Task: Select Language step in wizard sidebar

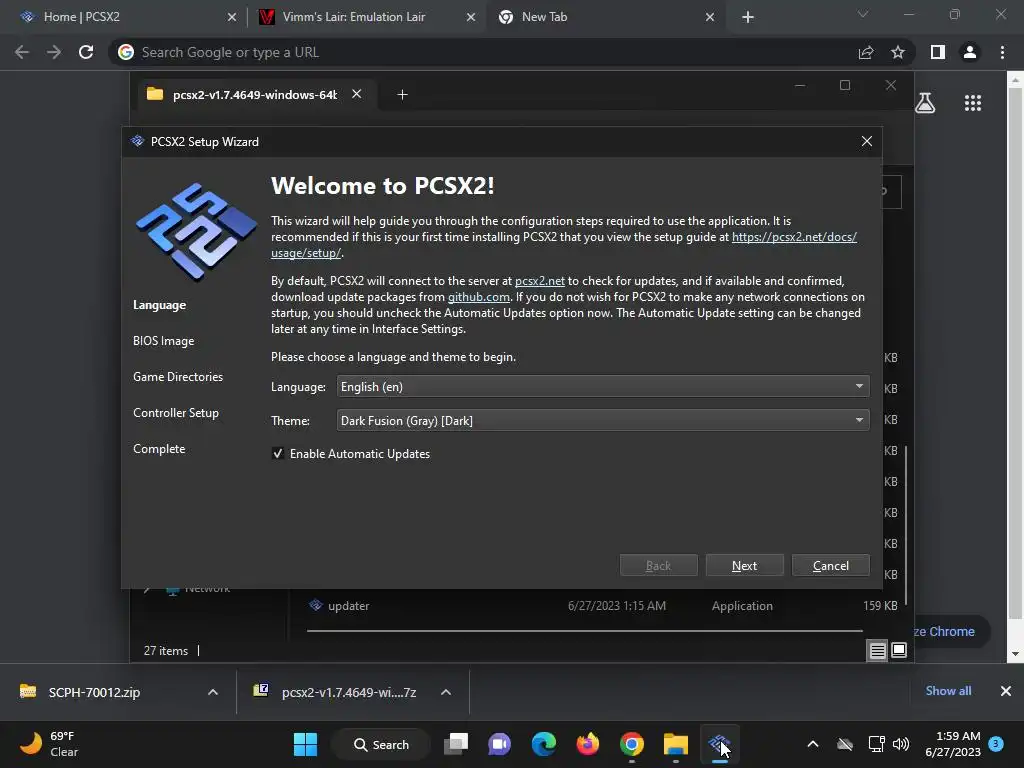Action: pyautogui.click(x=159, y=305)
